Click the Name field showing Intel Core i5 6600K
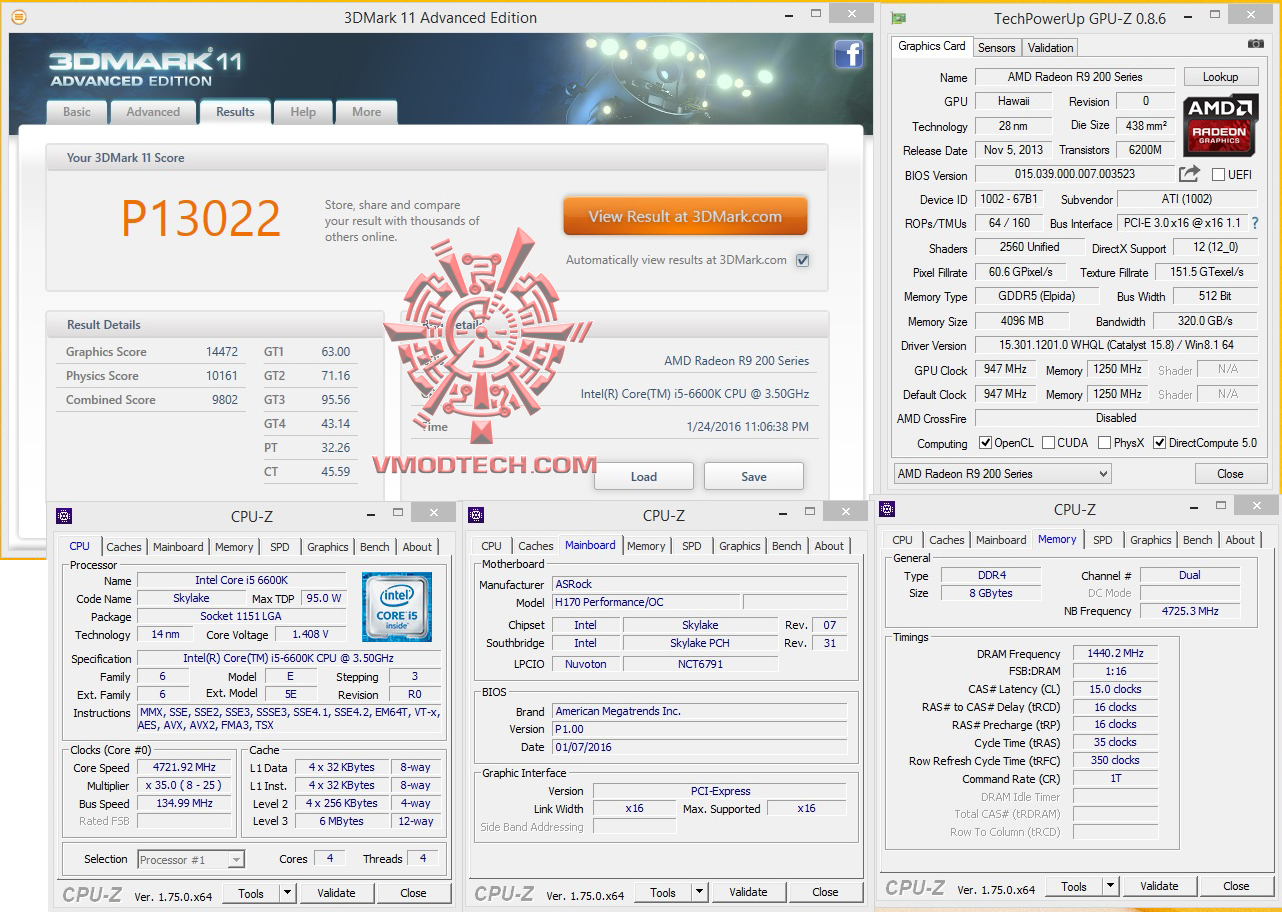 (242, 580)
